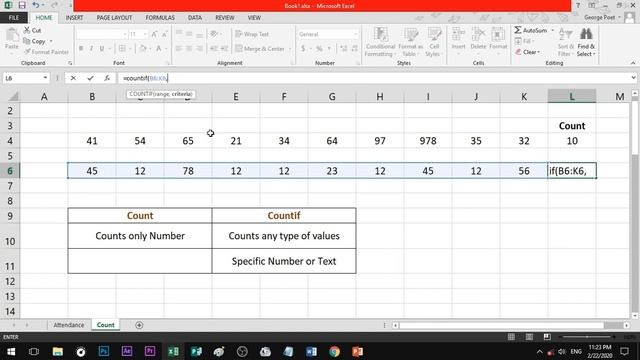Open Cell Styles gallery
The image size is (640, 360).
click(434, 42)
